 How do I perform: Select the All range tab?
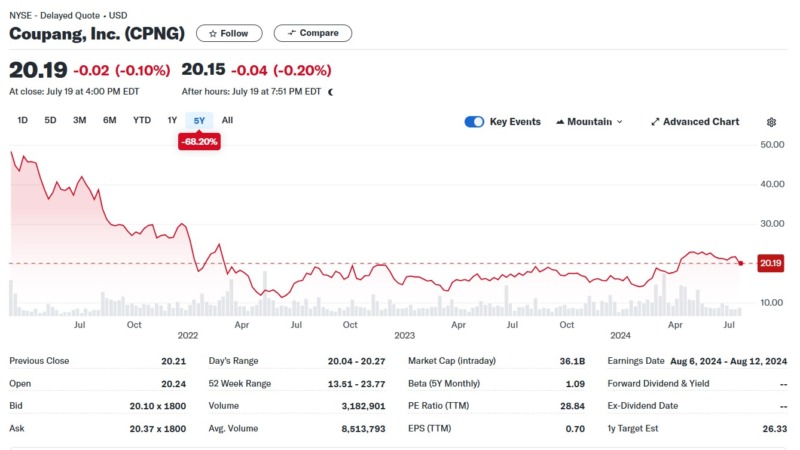pyautogui.click(x=227, y=120)
